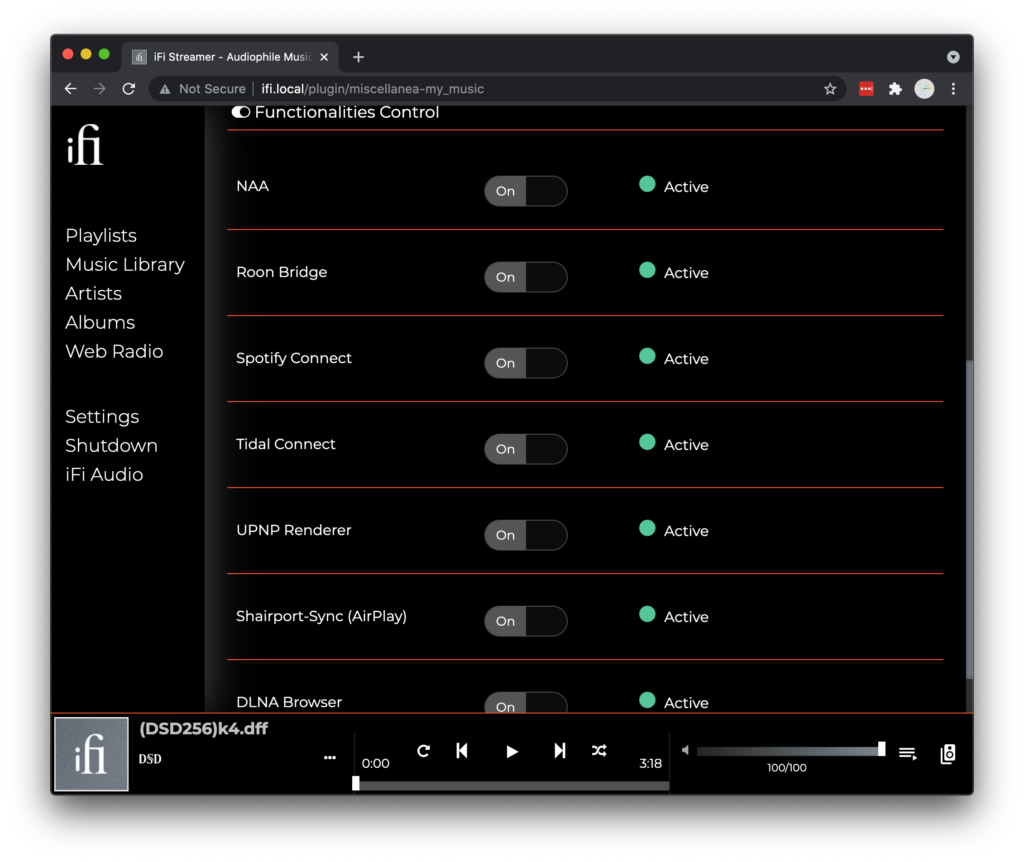Turn off Spotify Connect toggle
The height and width of the screenshot is (862, 1024).
click(x=526, y=363)
